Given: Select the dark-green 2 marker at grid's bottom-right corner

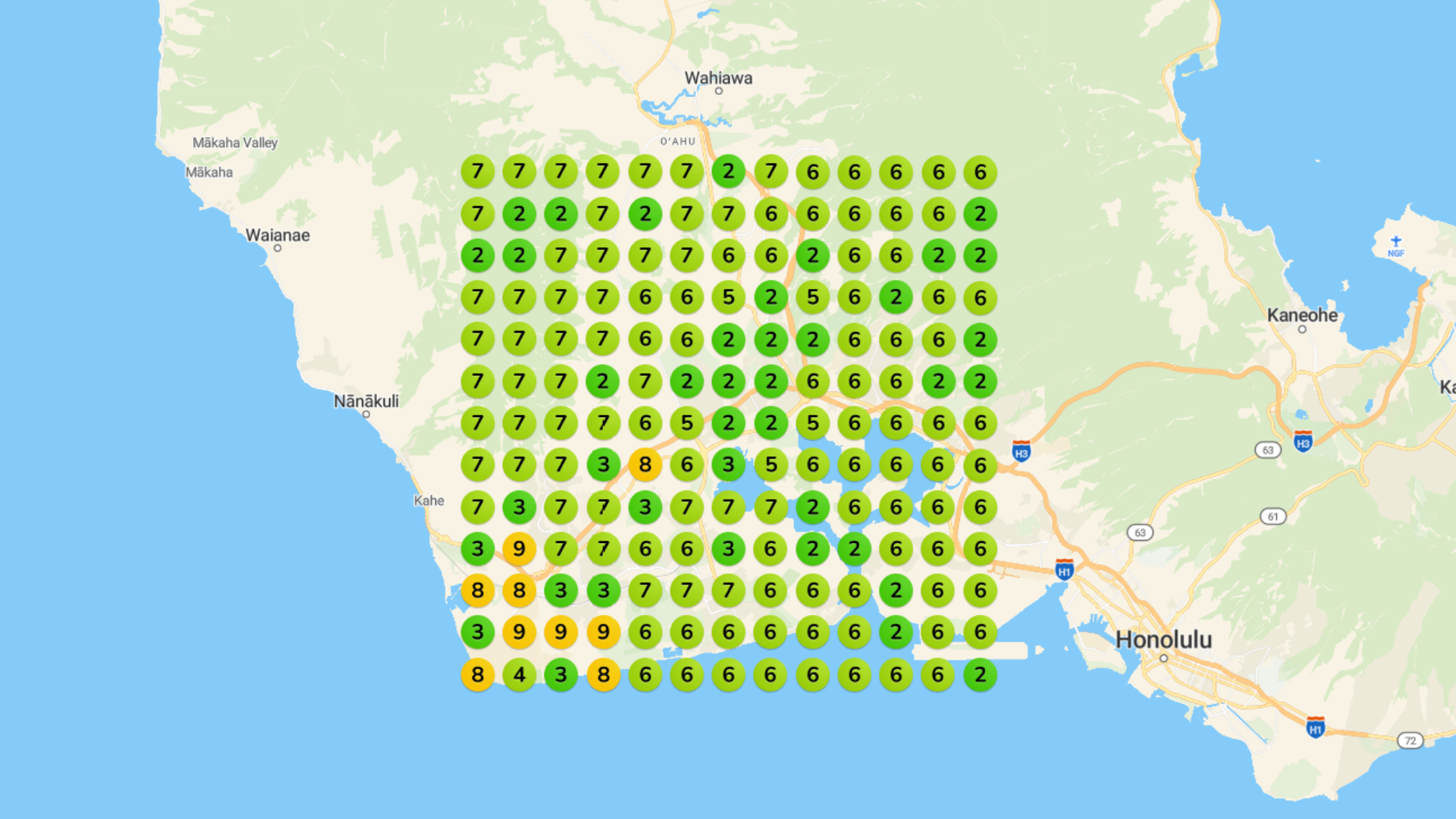Looking at the screenshot, I should pyautogui.click(x=980, y=674).
